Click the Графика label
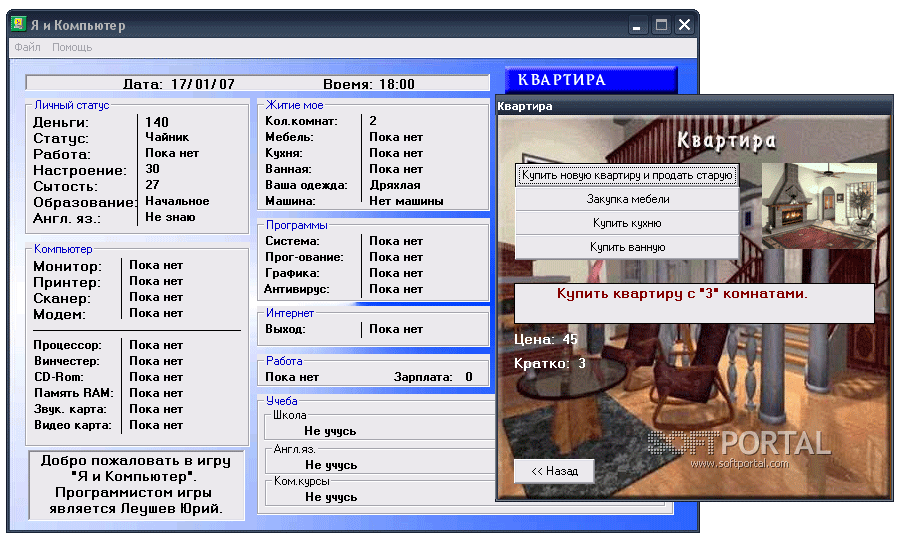This screenshot has height=541, width=905. click(x=292, y=274)
